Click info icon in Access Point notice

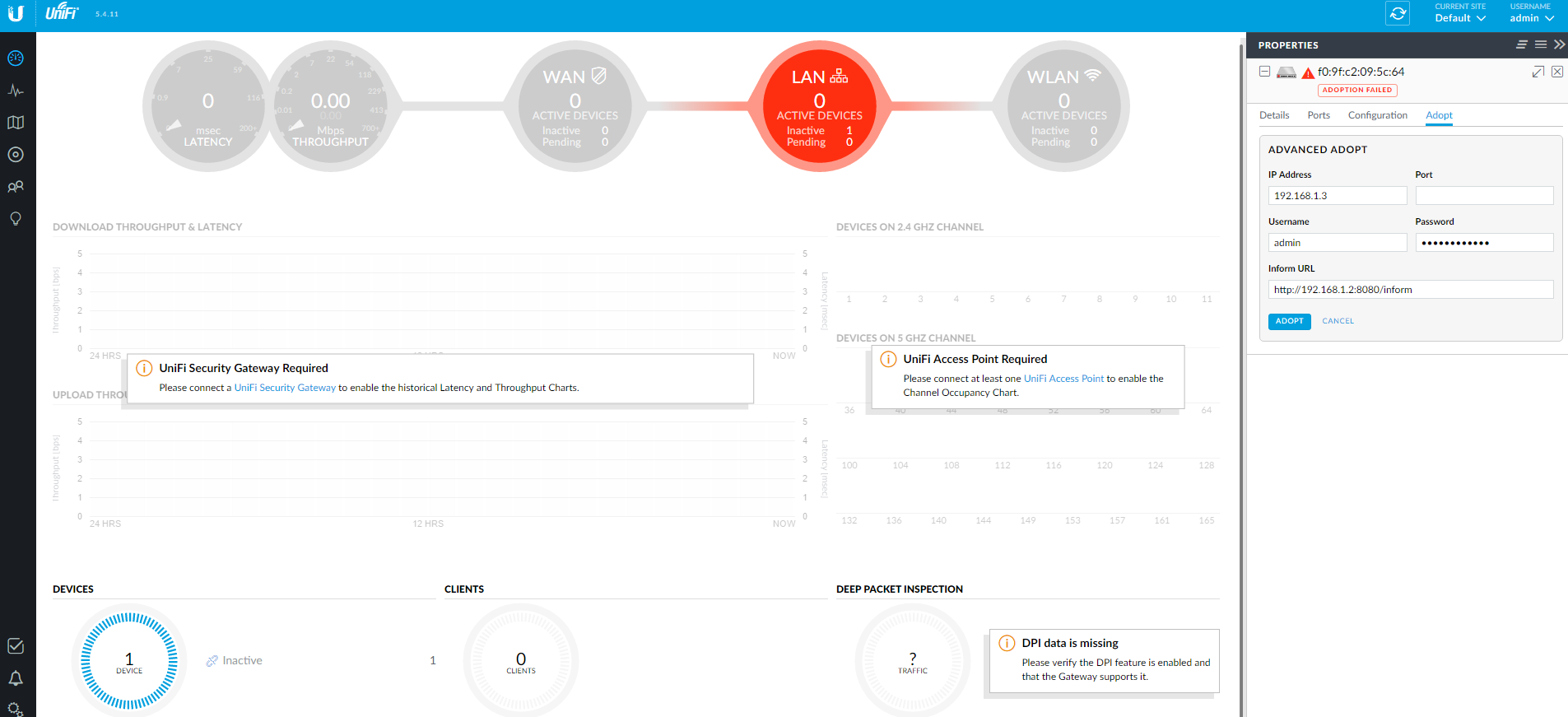point(888,359)
